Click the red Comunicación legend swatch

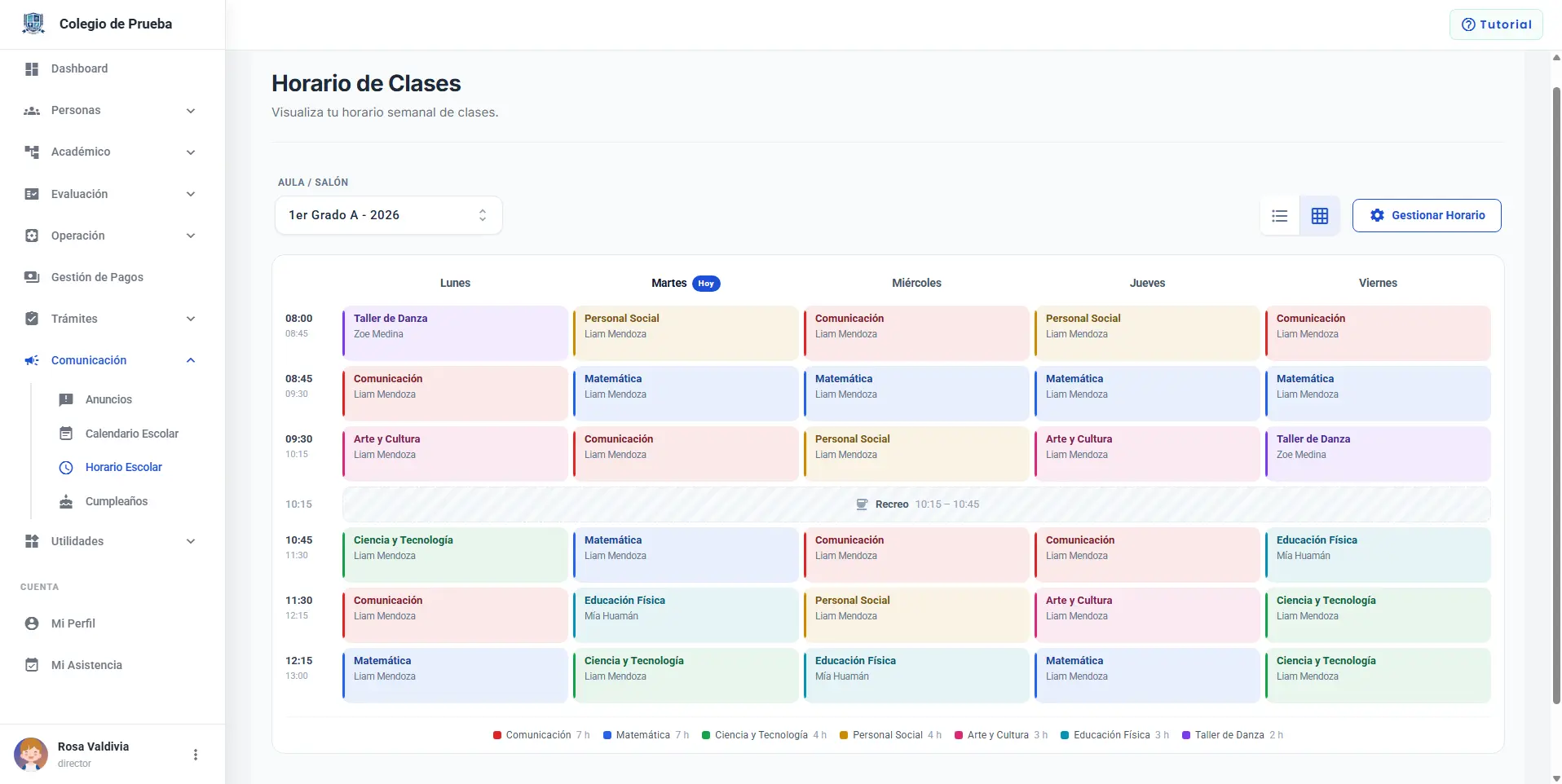point(497,735)
